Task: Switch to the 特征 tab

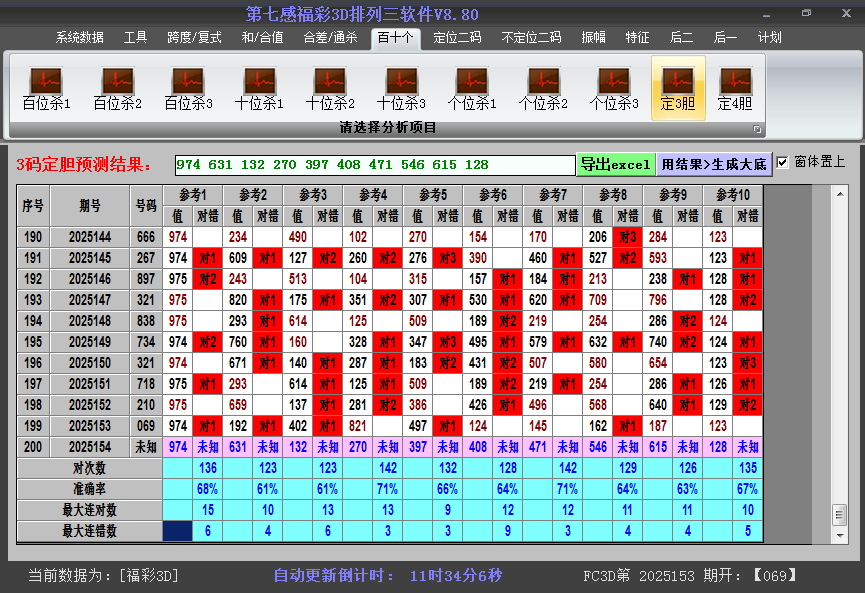Action: pyautogui.click(x=637, y=38)
